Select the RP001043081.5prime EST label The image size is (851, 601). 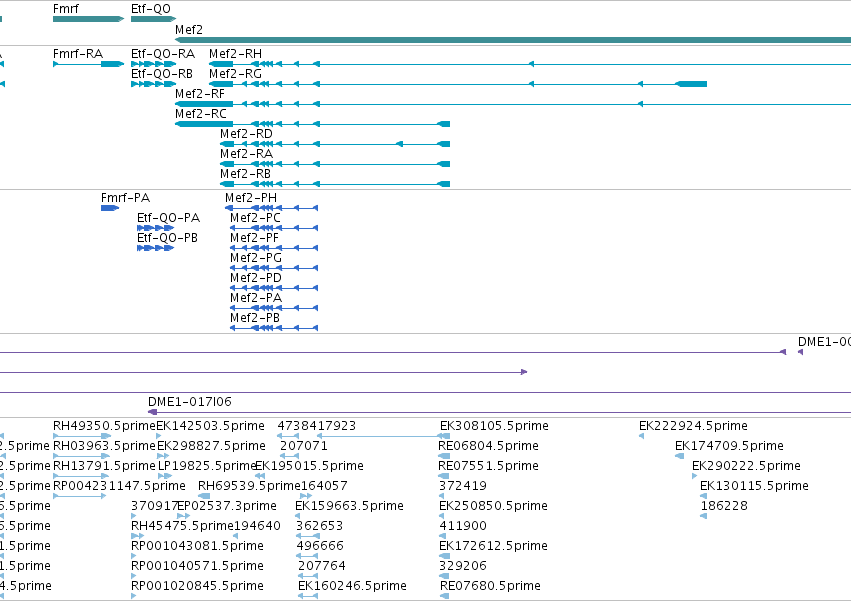(198, 547)
